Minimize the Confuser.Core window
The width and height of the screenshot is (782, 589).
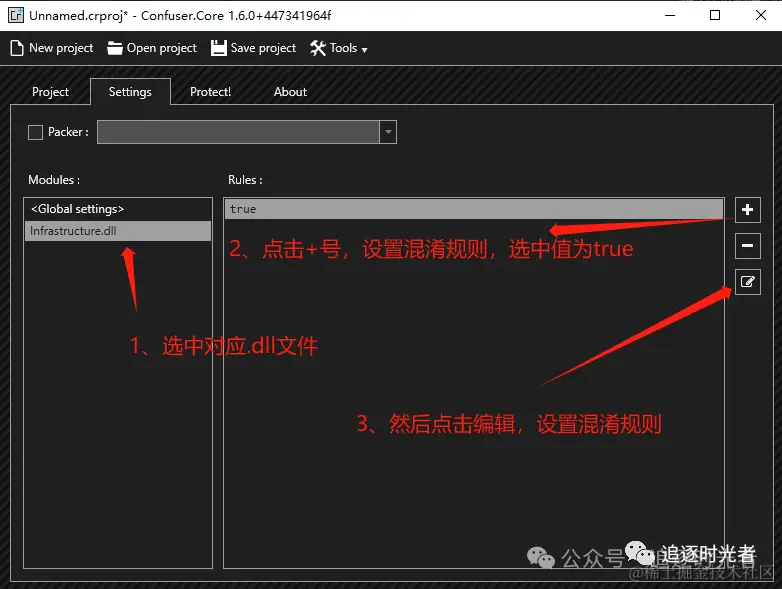pos(670,15)
